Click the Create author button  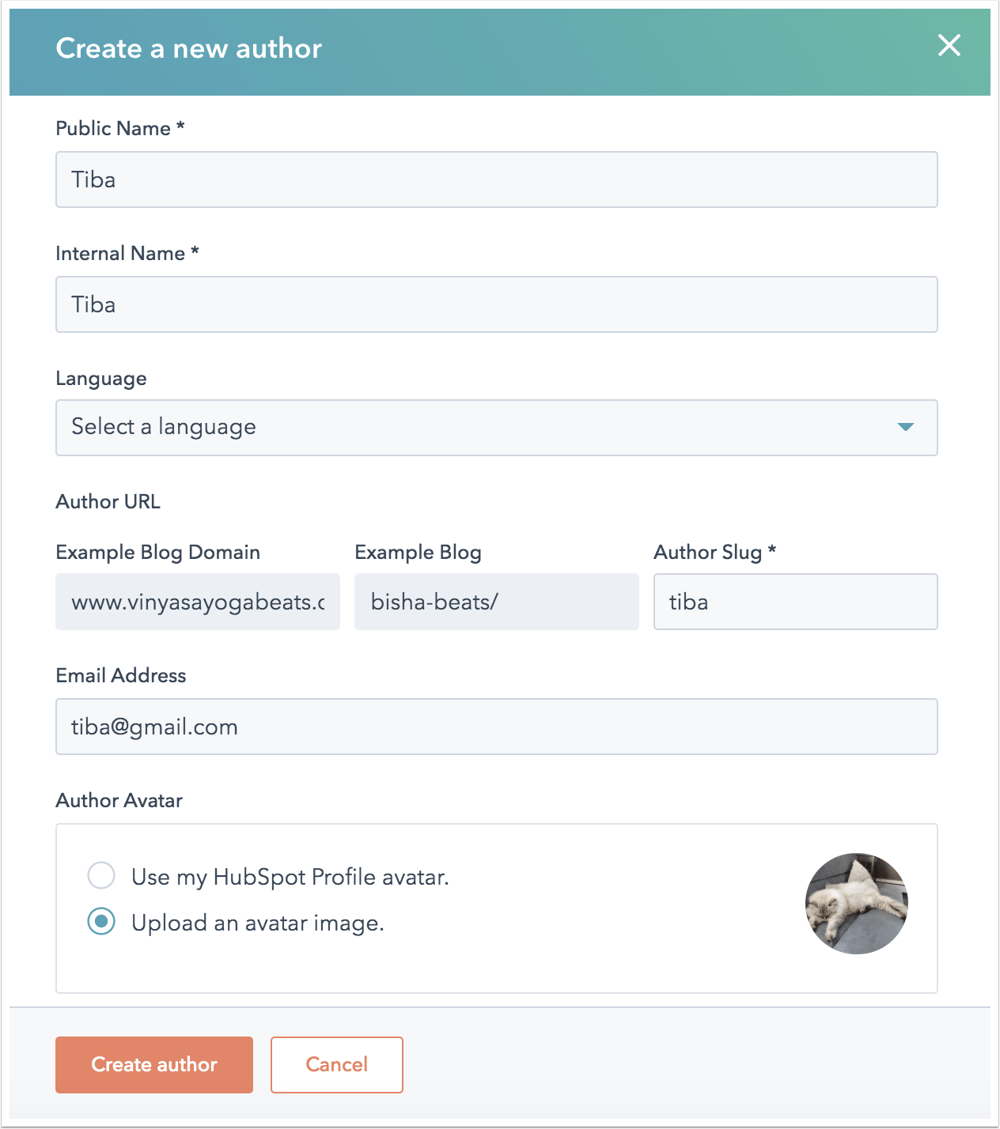point(153,1065)
